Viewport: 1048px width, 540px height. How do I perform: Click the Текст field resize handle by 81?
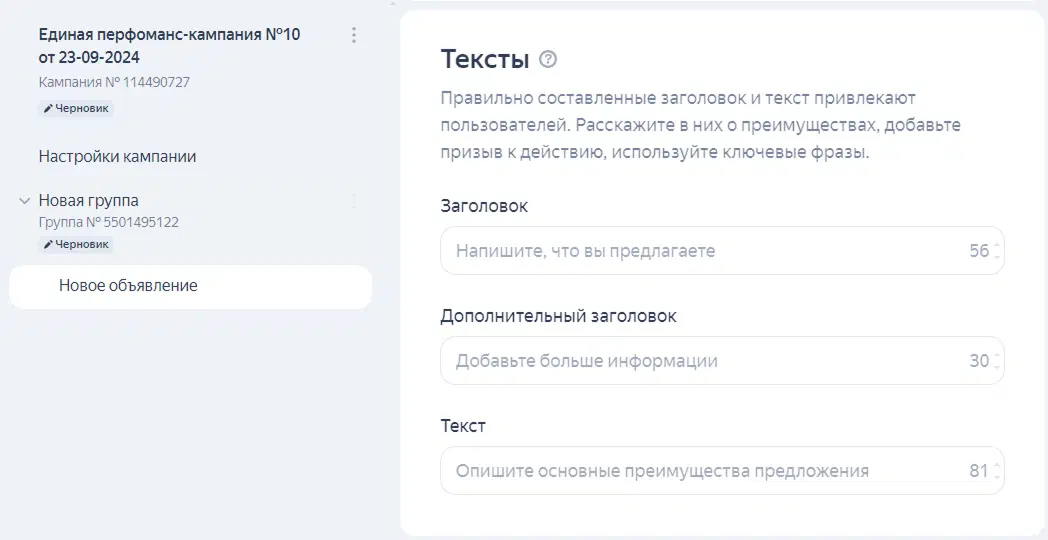997,471
